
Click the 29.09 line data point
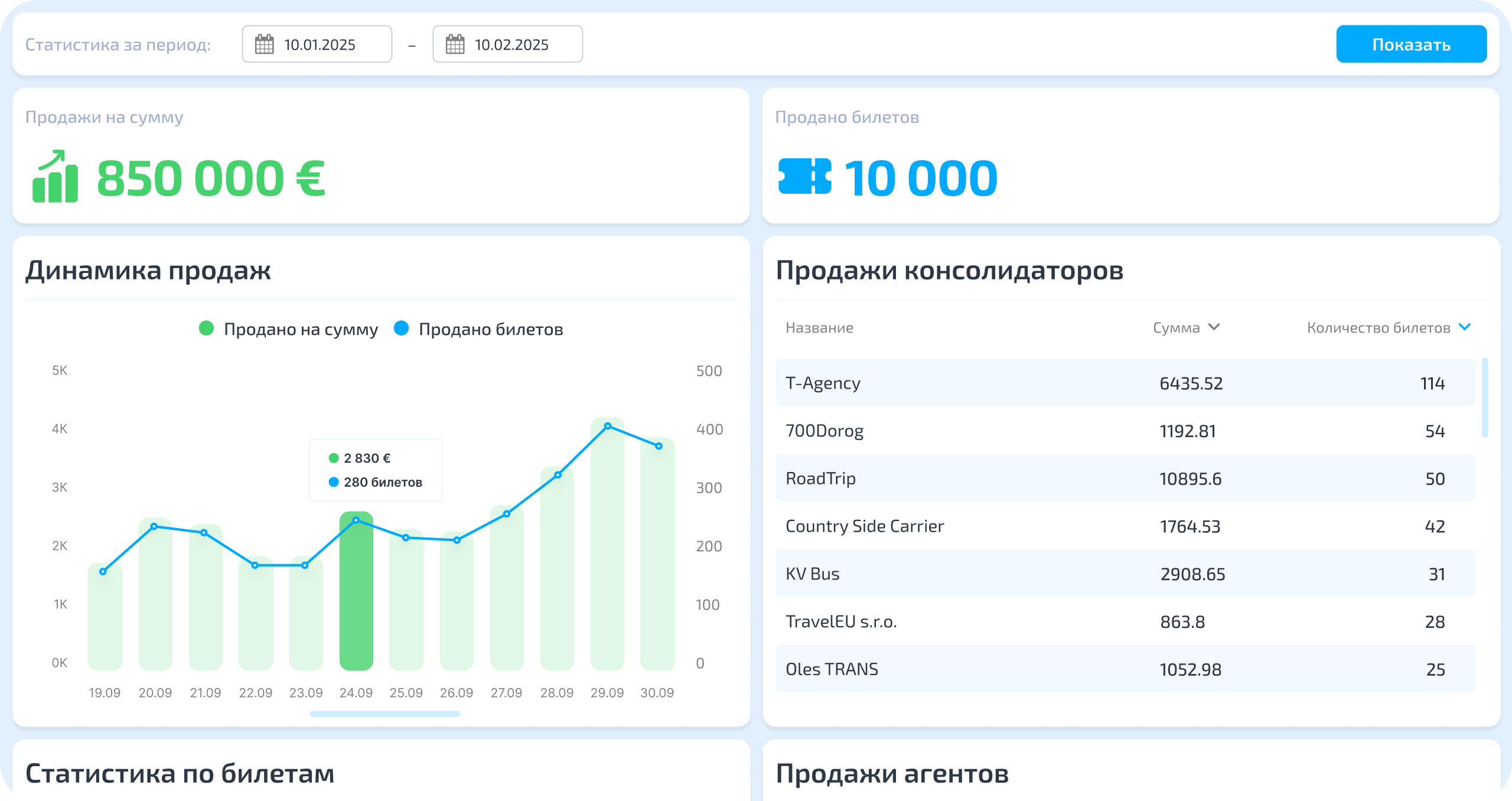608,426
